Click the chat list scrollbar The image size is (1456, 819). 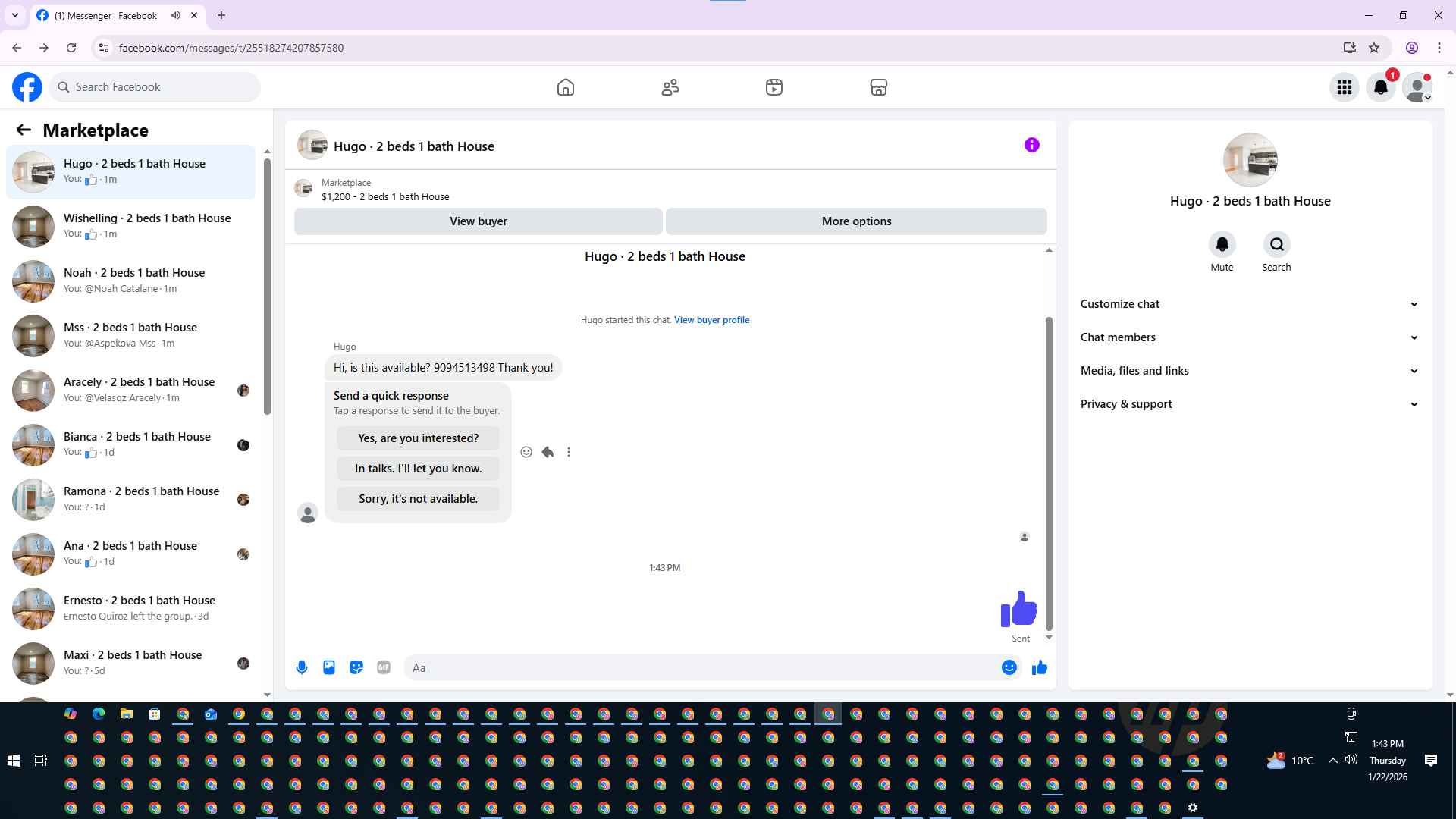(267, 288)
